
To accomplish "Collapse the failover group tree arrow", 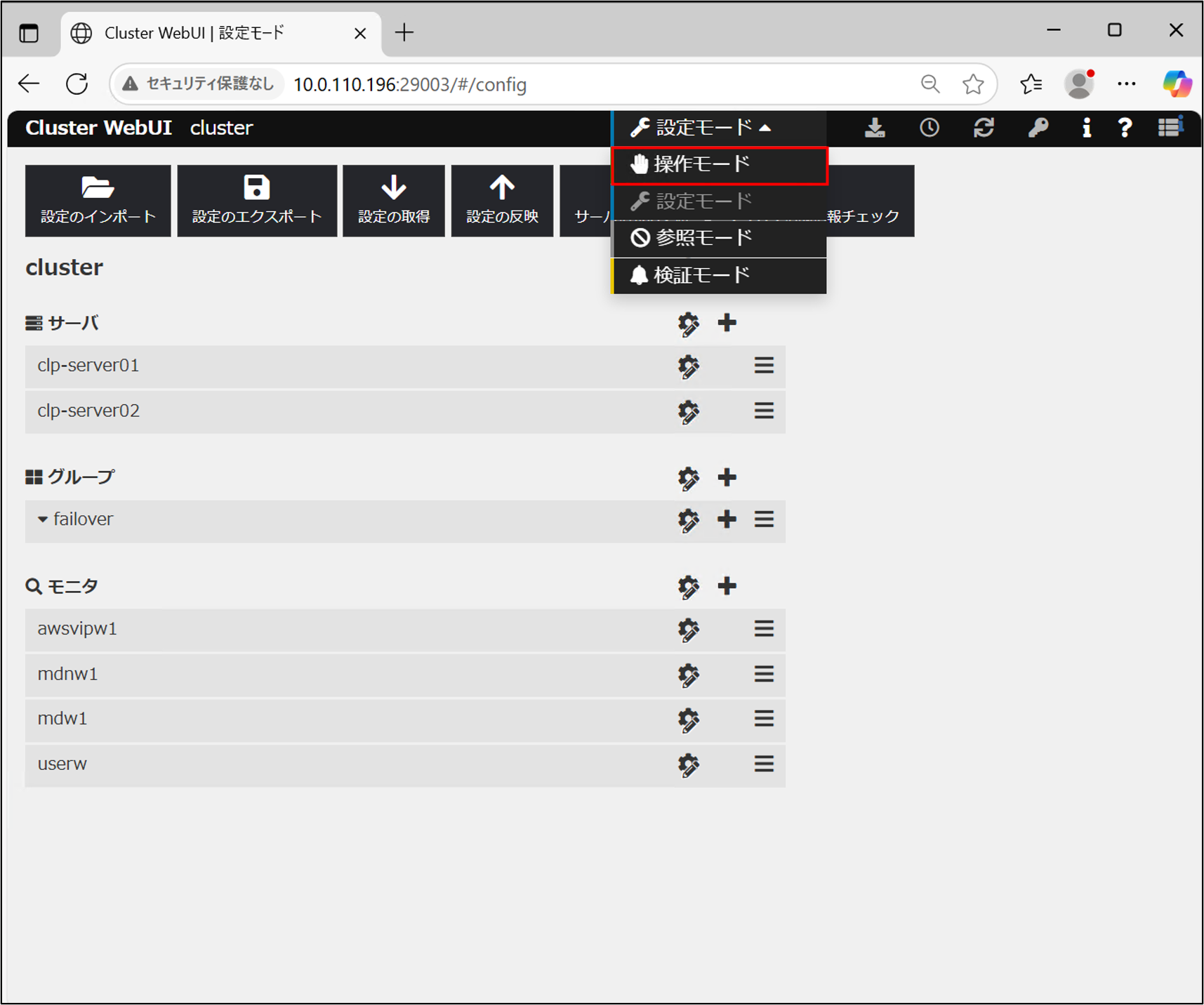I will (x=43, y=520).
